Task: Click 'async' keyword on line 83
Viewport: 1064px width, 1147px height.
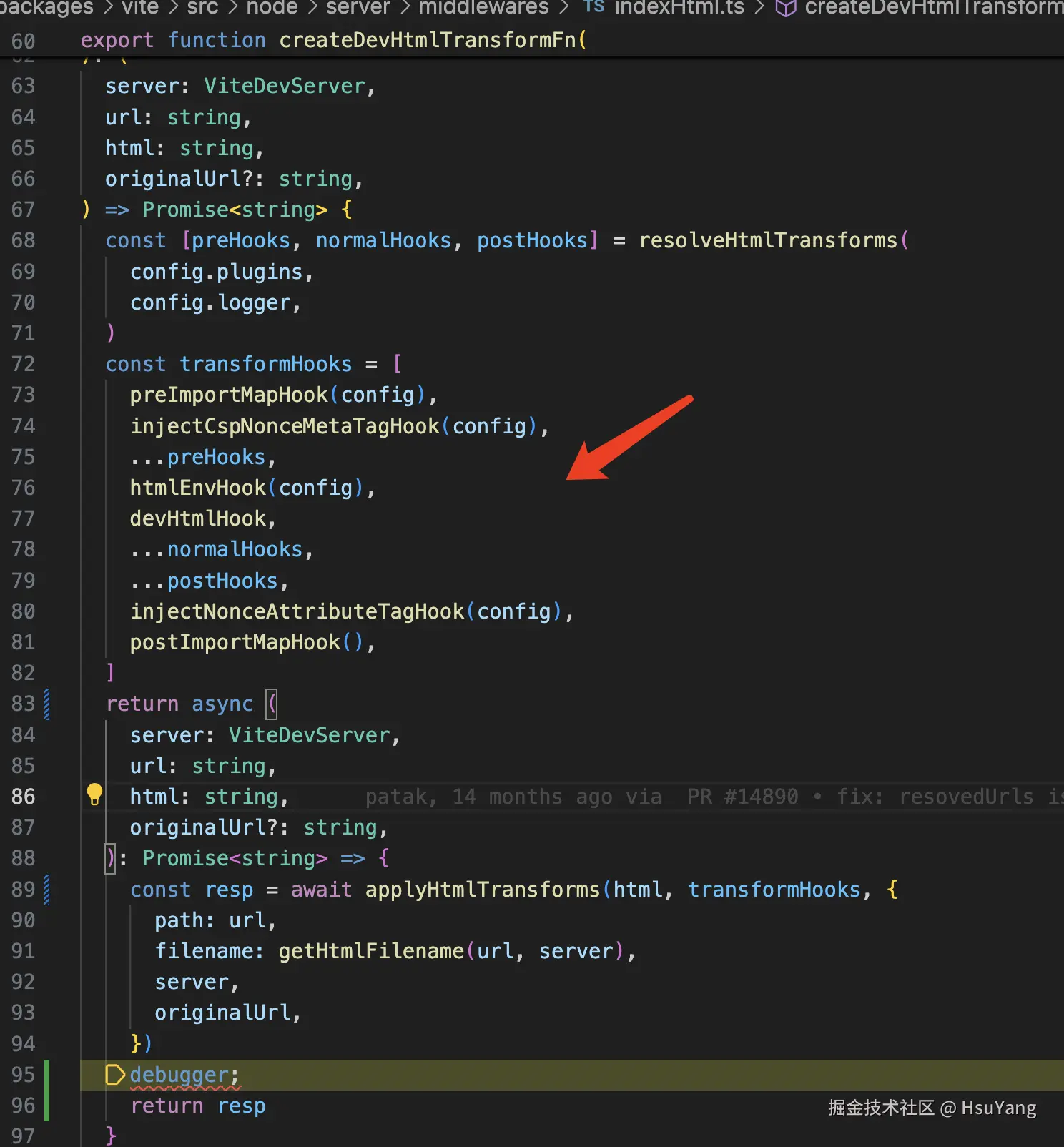Action: coord(222,704)
